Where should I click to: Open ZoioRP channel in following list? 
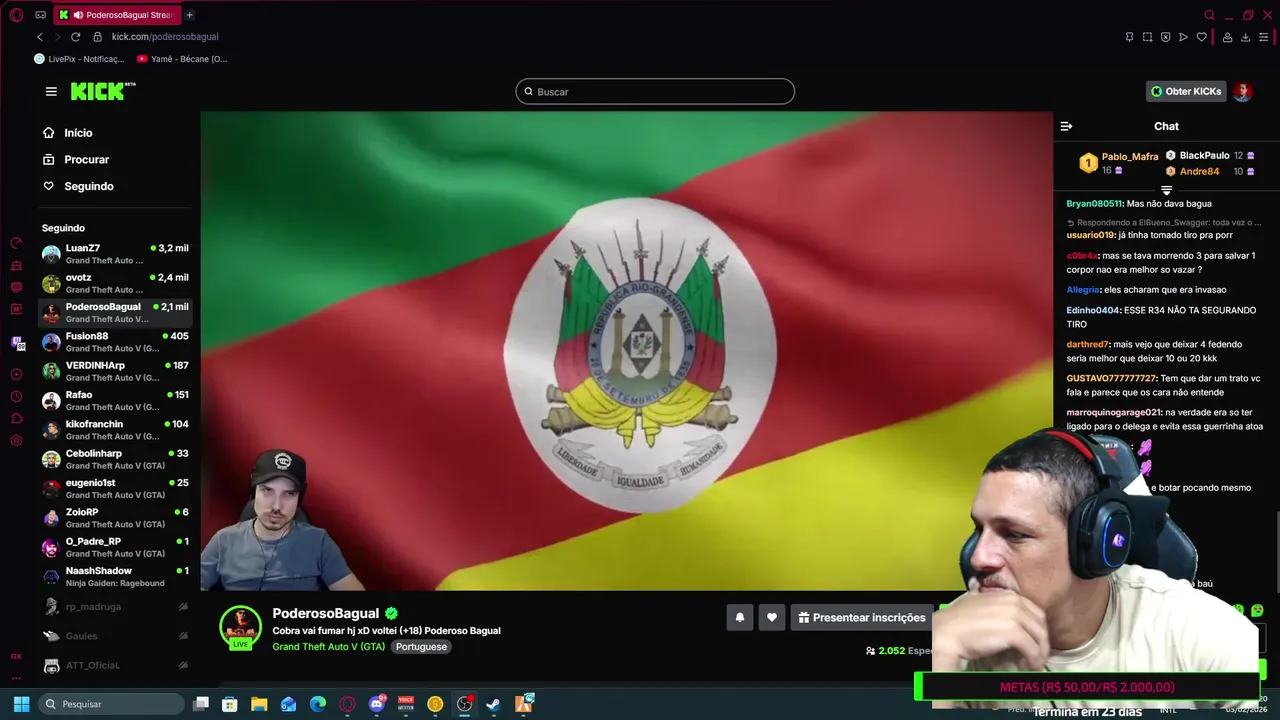pyautogui.click(x=115, y=518)
